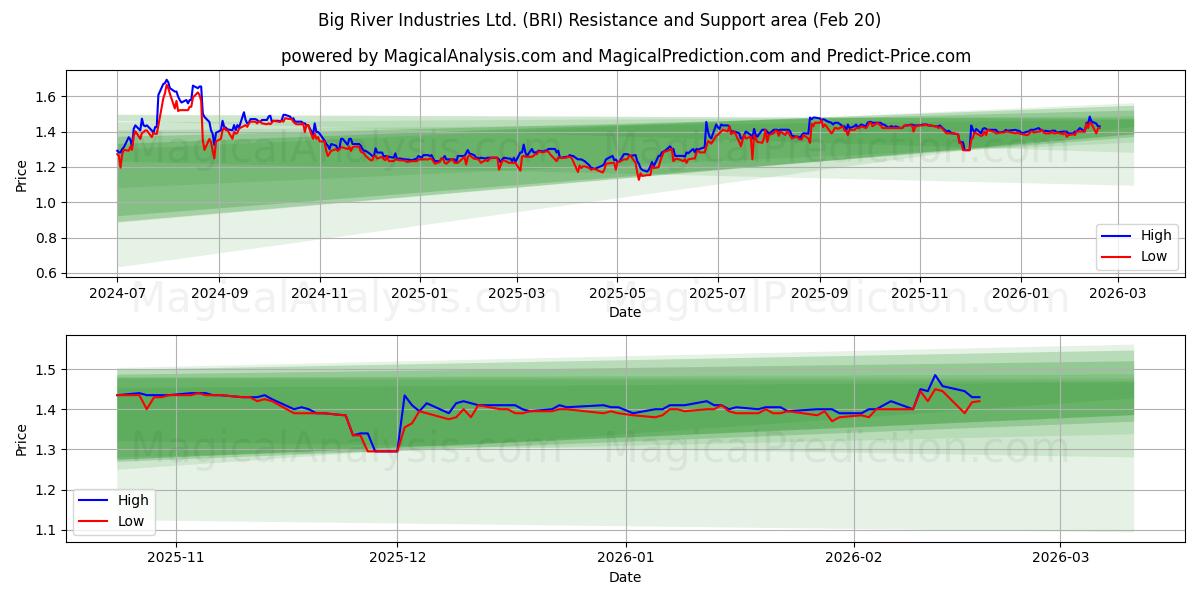Click the '1.5' y-axis tick in bottom chart

(48, 370)
